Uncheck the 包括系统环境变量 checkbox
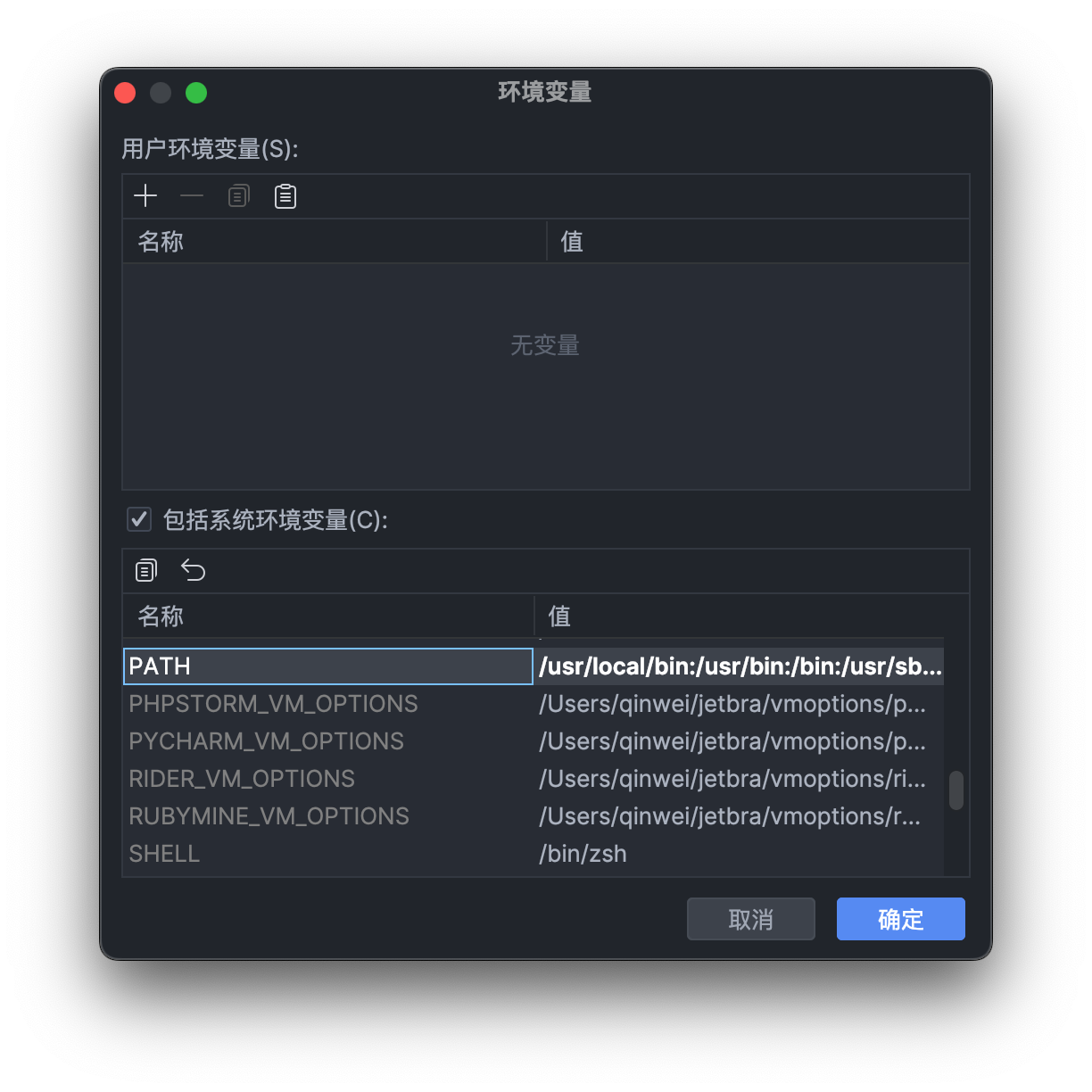 (138, 519)
